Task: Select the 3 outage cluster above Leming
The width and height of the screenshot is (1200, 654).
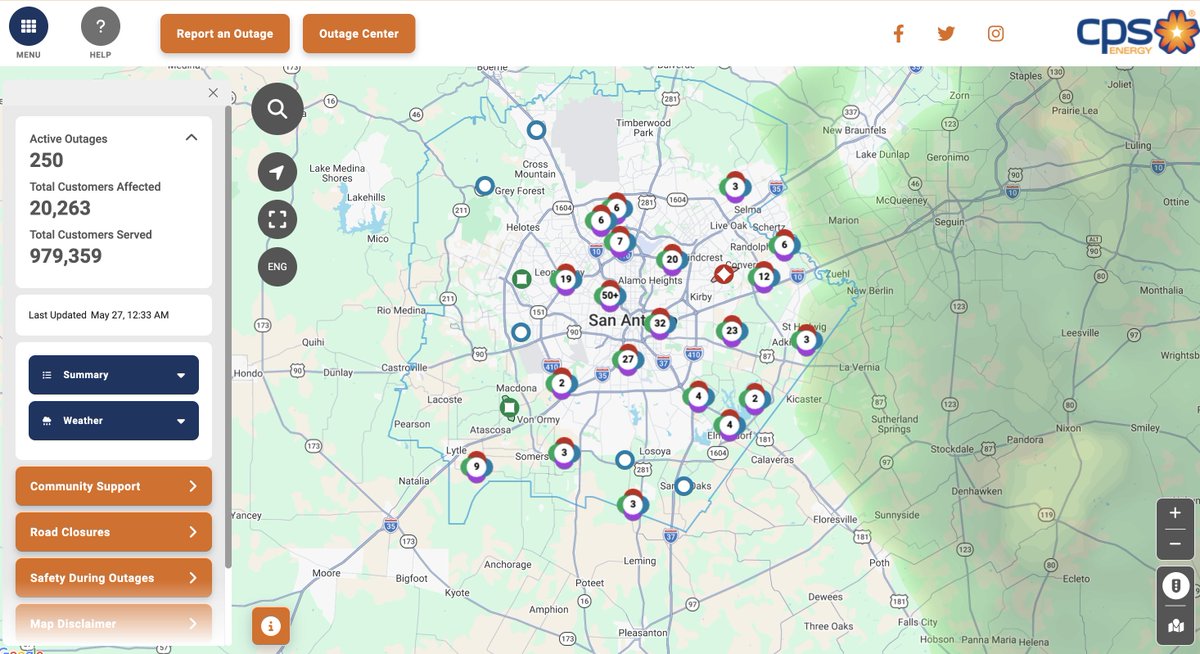Action: click(632, 504)
